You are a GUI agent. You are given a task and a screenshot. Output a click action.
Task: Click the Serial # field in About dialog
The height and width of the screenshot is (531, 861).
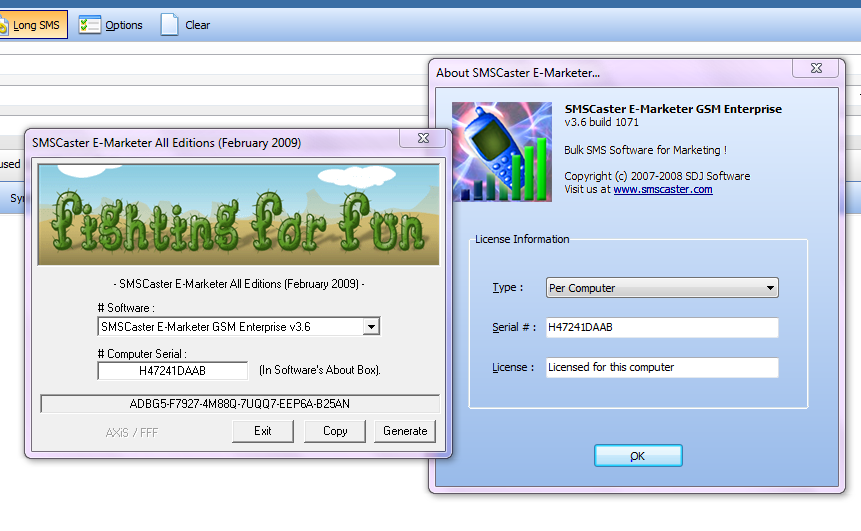tap(662, 327)
